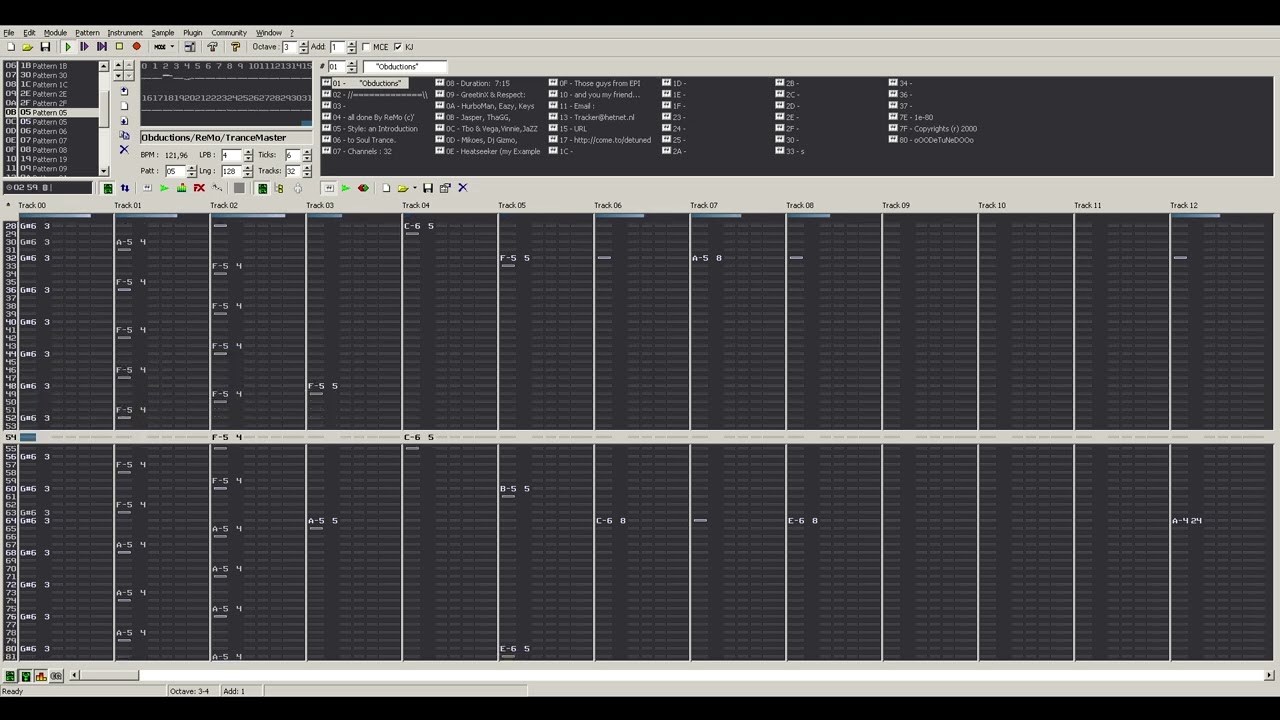Select instrument 13 - Tracker@hetnet.nl
This screenshot has height=720, width=1280.
pos(597,117)
